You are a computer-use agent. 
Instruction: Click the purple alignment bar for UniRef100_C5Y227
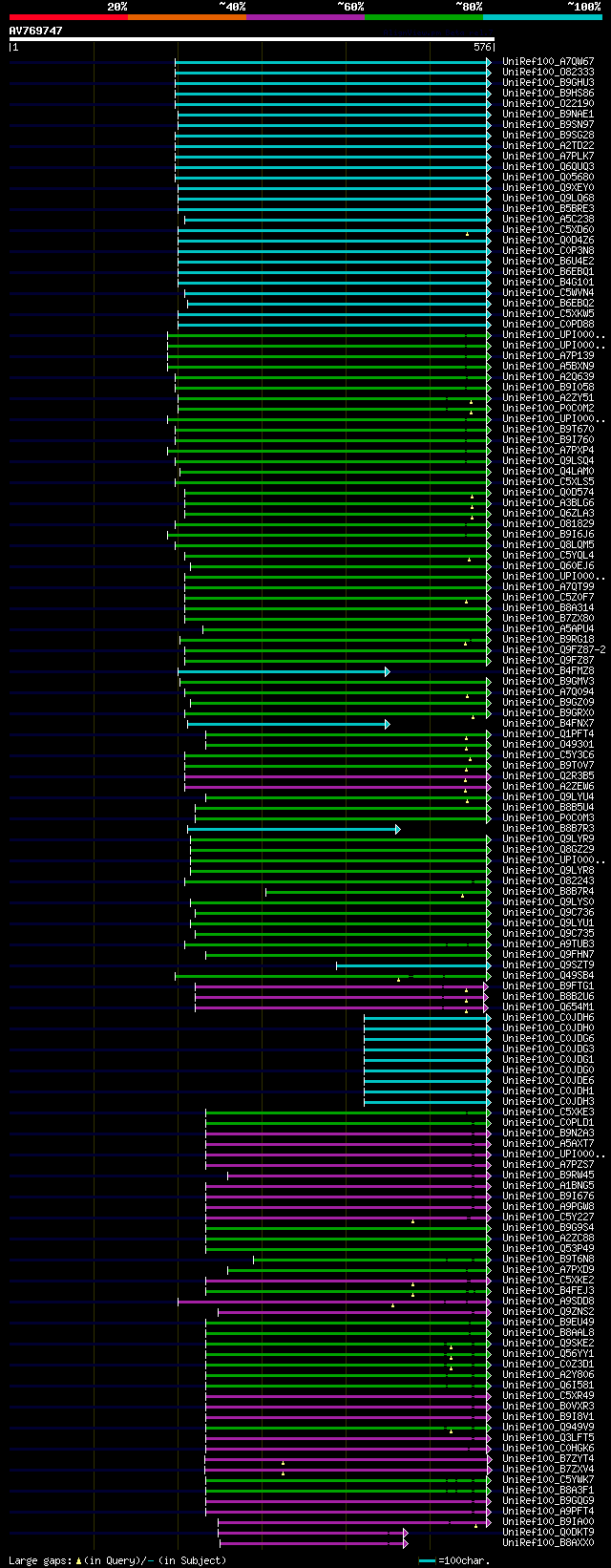[348, 1218]
